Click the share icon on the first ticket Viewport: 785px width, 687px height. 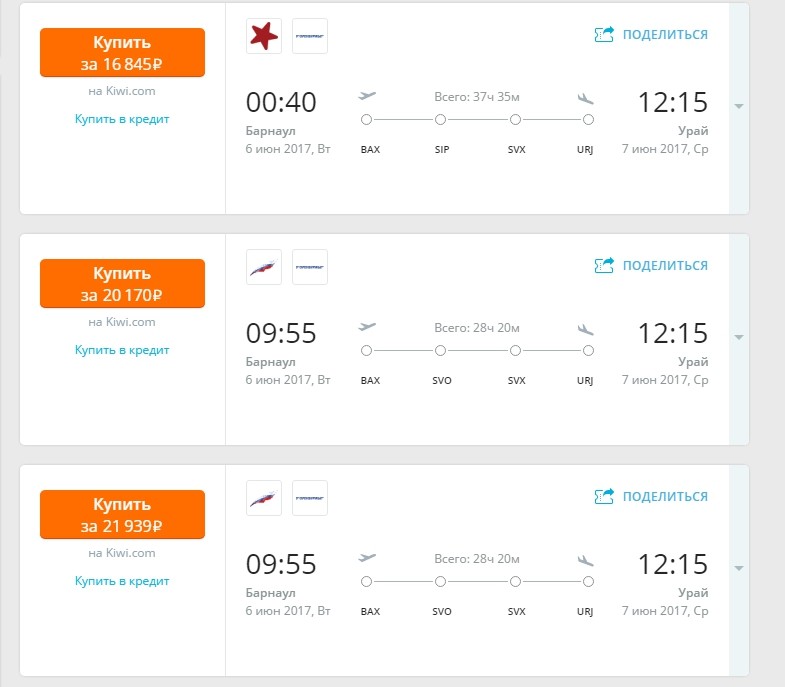coord(604,35)
